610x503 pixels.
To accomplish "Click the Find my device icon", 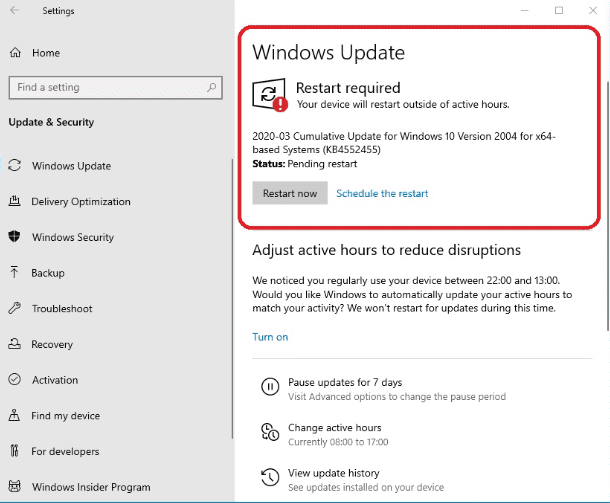I will click(14, 415).
